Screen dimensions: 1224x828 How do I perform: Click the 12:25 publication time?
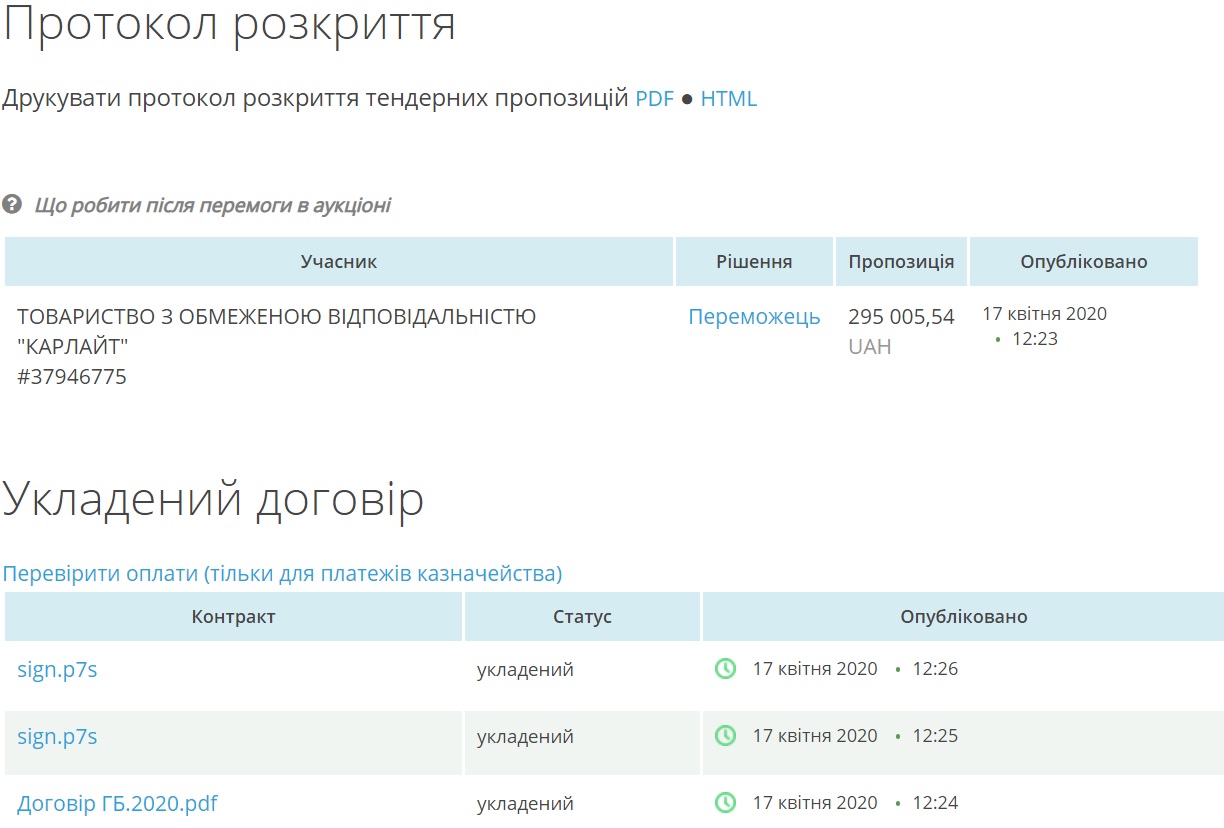[935, 736]
